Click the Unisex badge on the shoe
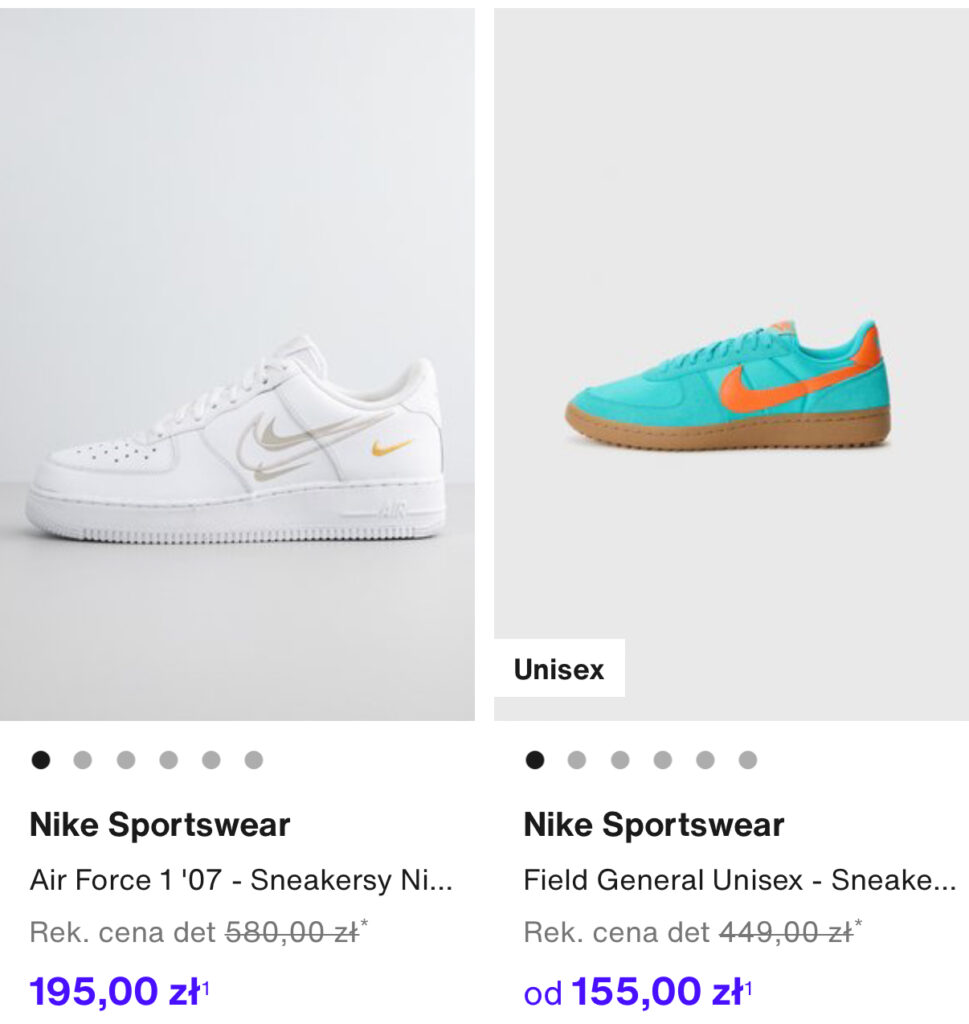969x1024 pixels. coord(560,669)
